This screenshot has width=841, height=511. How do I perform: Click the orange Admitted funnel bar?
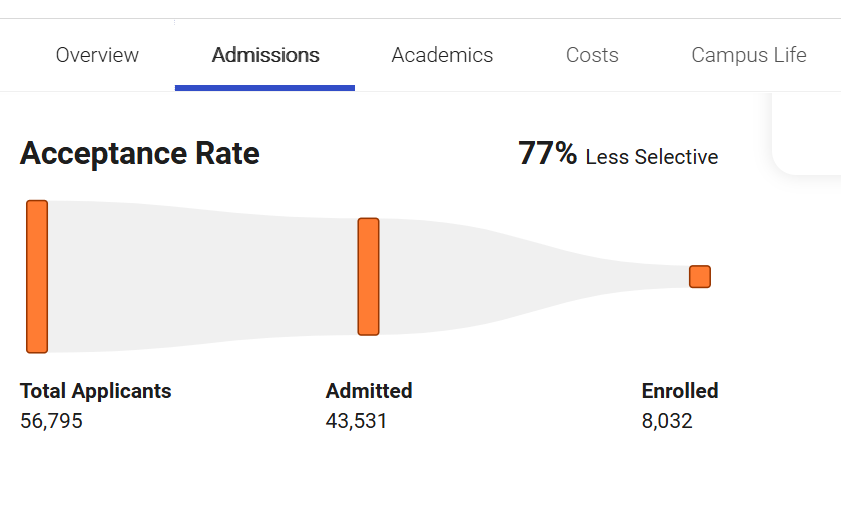coord(368,276)
